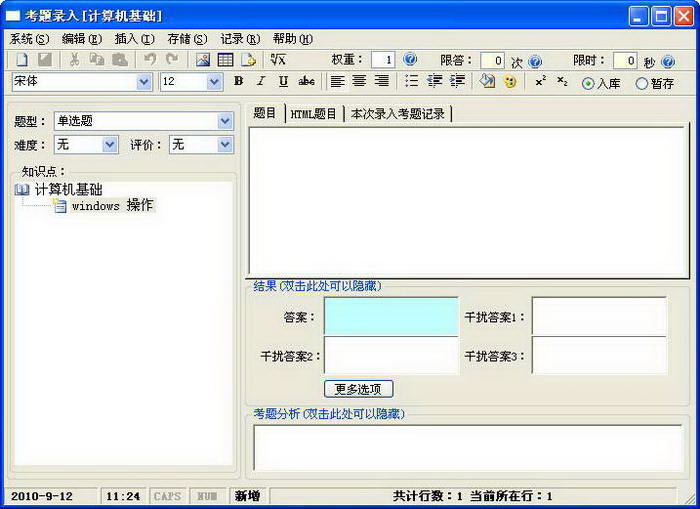Click the save icon in toolbar

(x=45, y=59)
